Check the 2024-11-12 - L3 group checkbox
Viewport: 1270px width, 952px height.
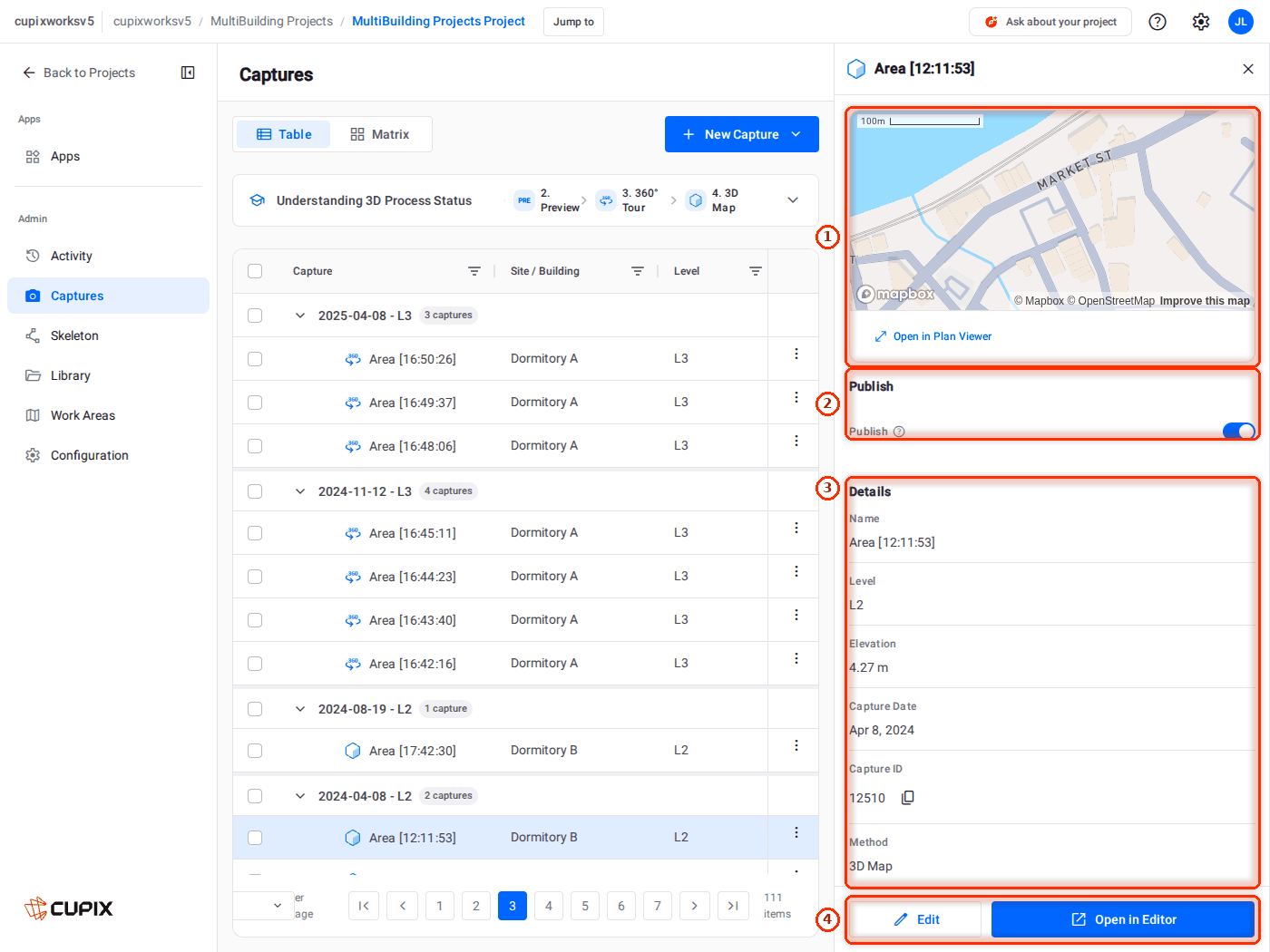(x=255, y=491)
